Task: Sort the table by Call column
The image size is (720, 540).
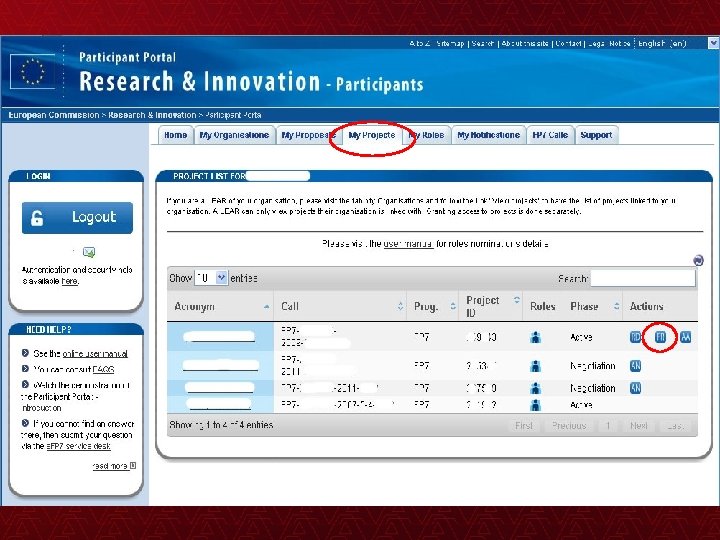Action: [x=340, y=306]
